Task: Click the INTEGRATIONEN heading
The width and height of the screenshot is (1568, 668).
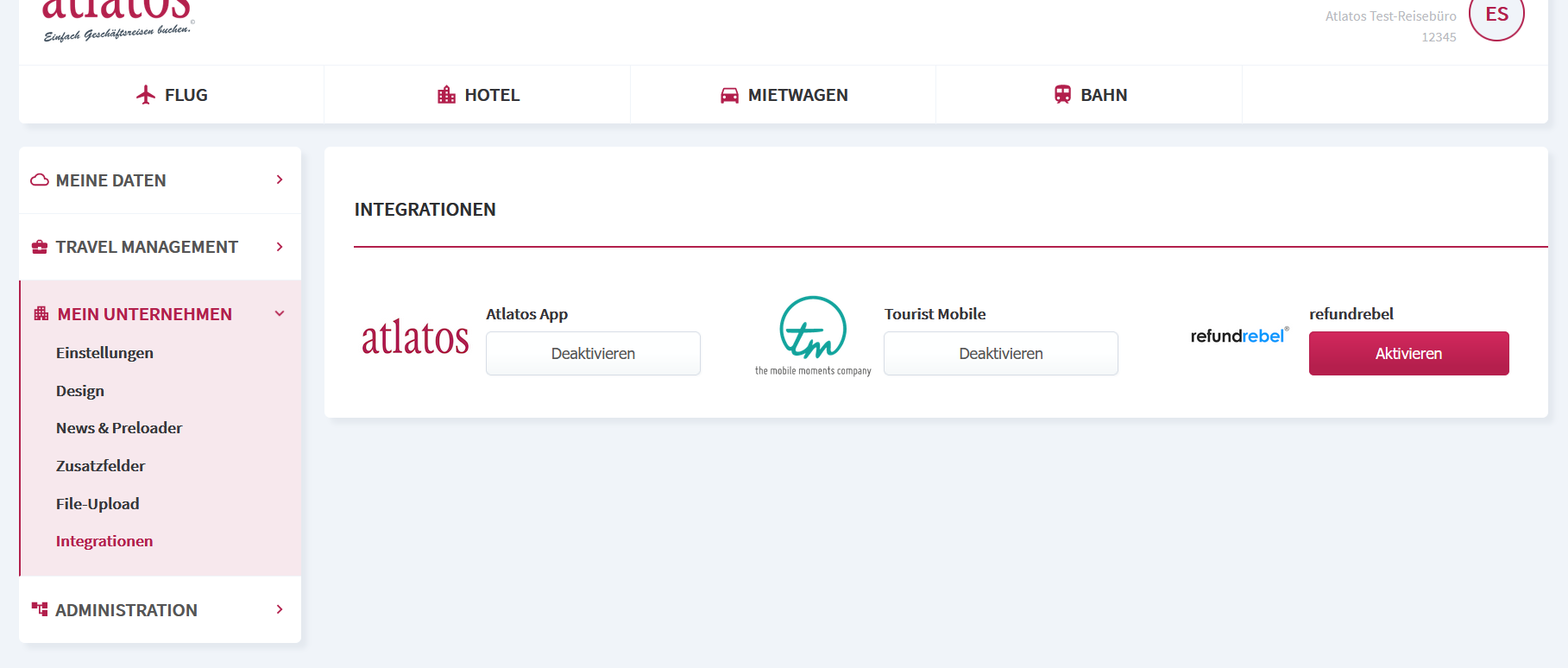Action: pos(425,210)
